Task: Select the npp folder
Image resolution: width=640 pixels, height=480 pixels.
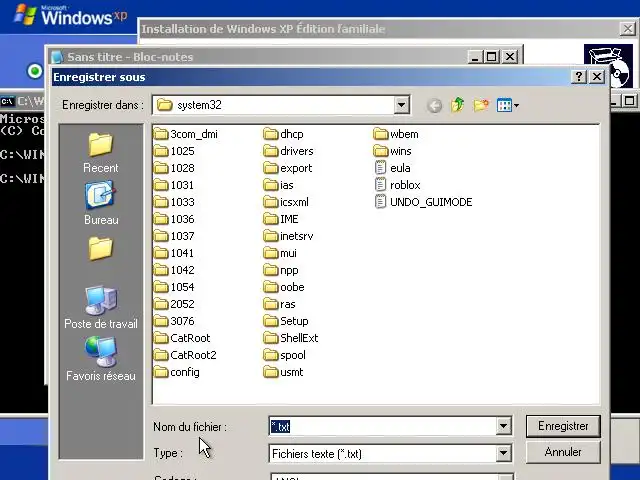Action: click(x=281, y=270)
